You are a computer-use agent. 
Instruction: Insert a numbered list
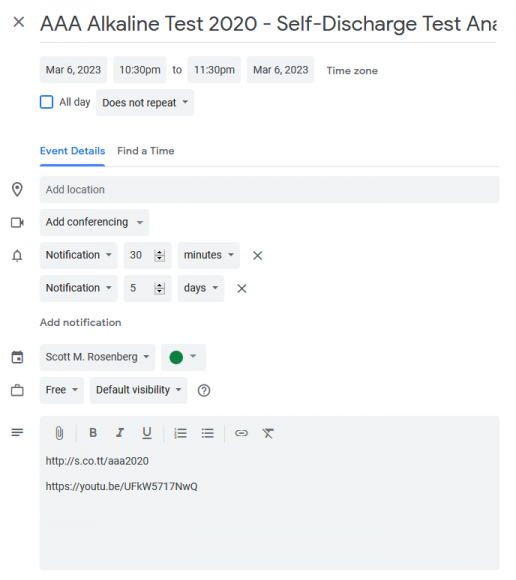pos(181,433)
